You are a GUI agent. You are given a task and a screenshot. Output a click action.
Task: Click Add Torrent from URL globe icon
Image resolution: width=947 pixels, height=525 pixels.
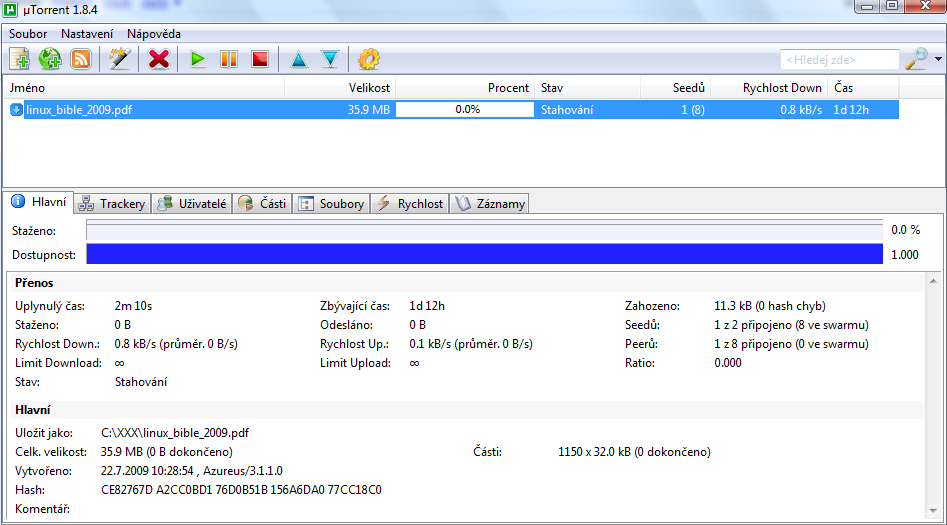[50, 59]
